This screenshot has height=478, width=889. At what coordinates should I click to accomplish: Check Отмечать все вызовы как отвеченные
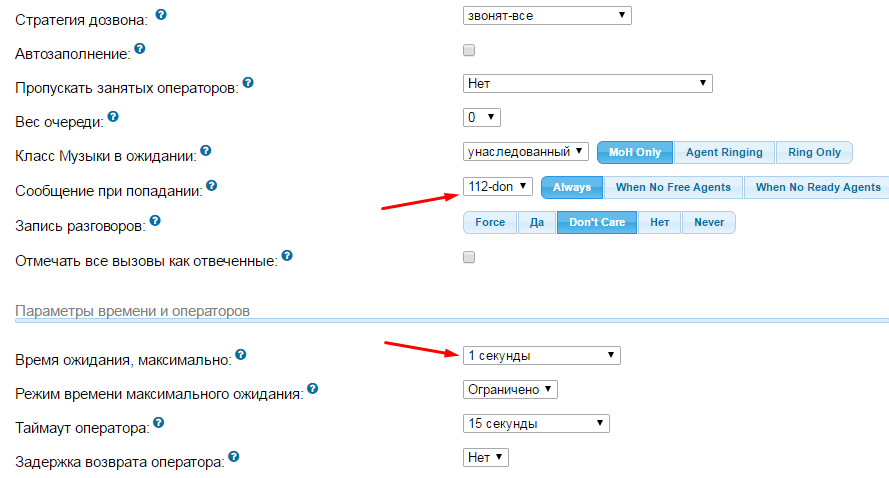pyautogui.click(x=469, y=257)
